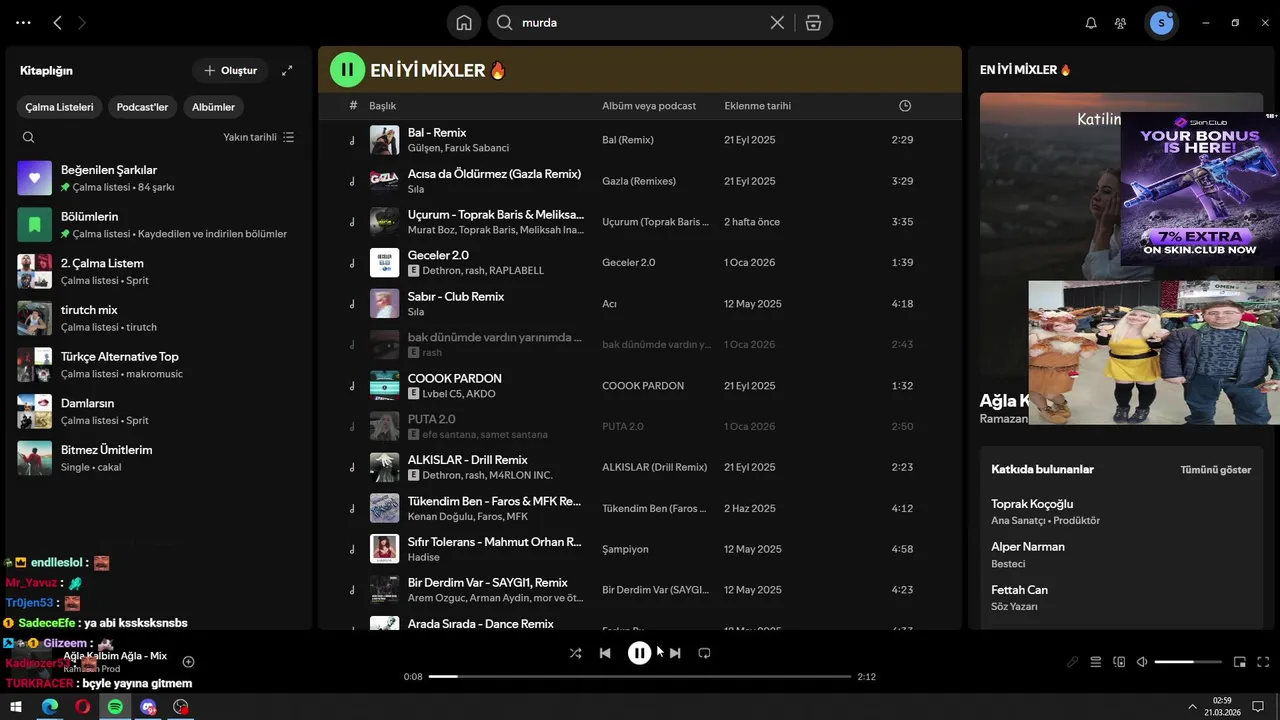
Task: Adjust the volume slider
Action: pyautogui.click(x=1188, y=662)
